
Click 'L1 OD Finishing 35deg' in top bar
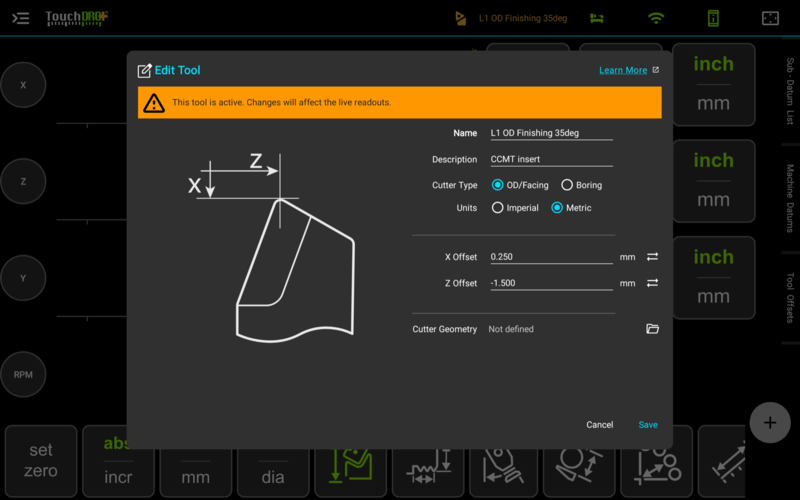[x=523, y=18]
